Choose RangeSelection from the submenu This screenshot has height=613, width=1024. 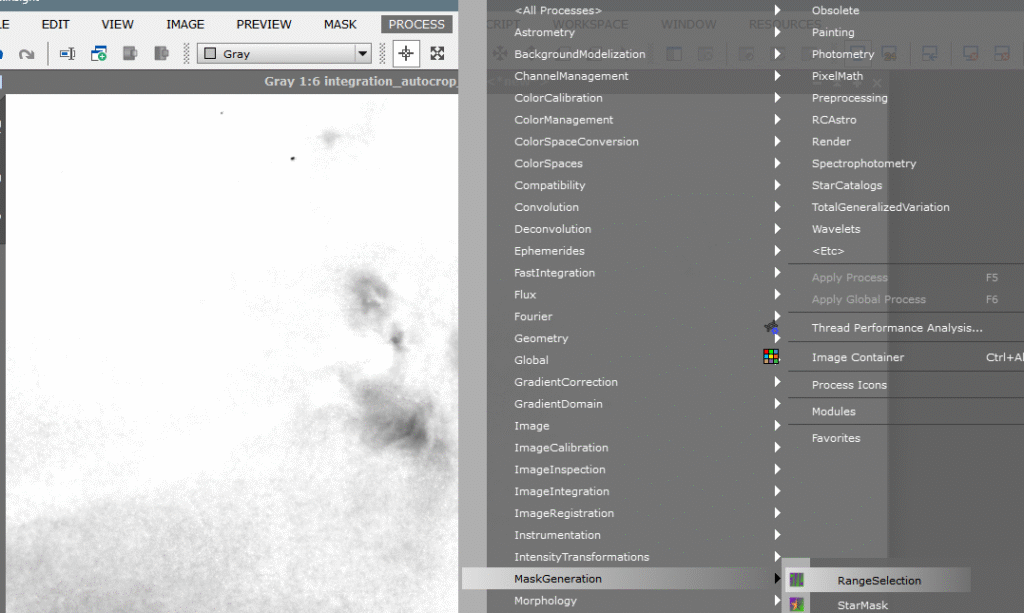(x=878, y=580)
